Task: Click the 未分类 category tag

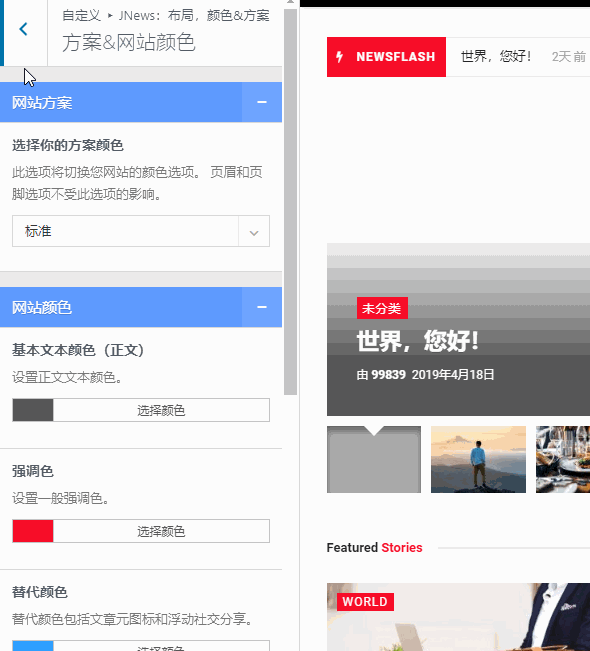Action: tap(382, 308)
